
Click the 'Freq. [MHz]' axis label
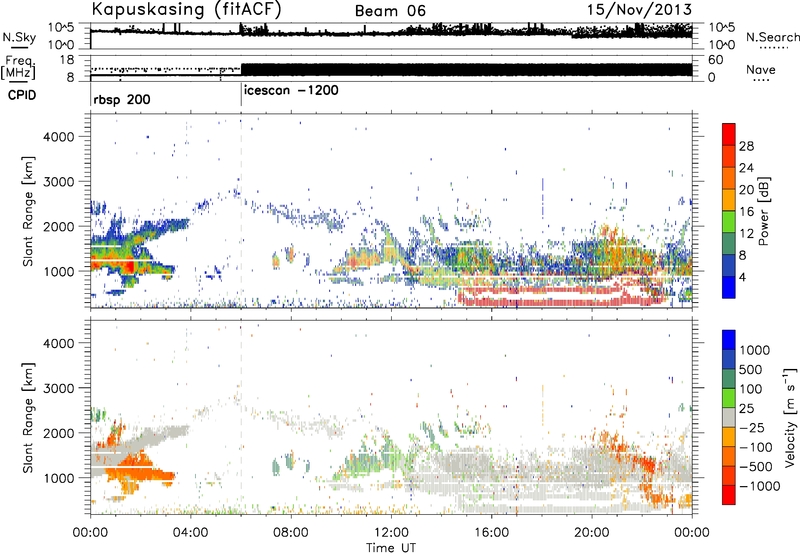18,67
